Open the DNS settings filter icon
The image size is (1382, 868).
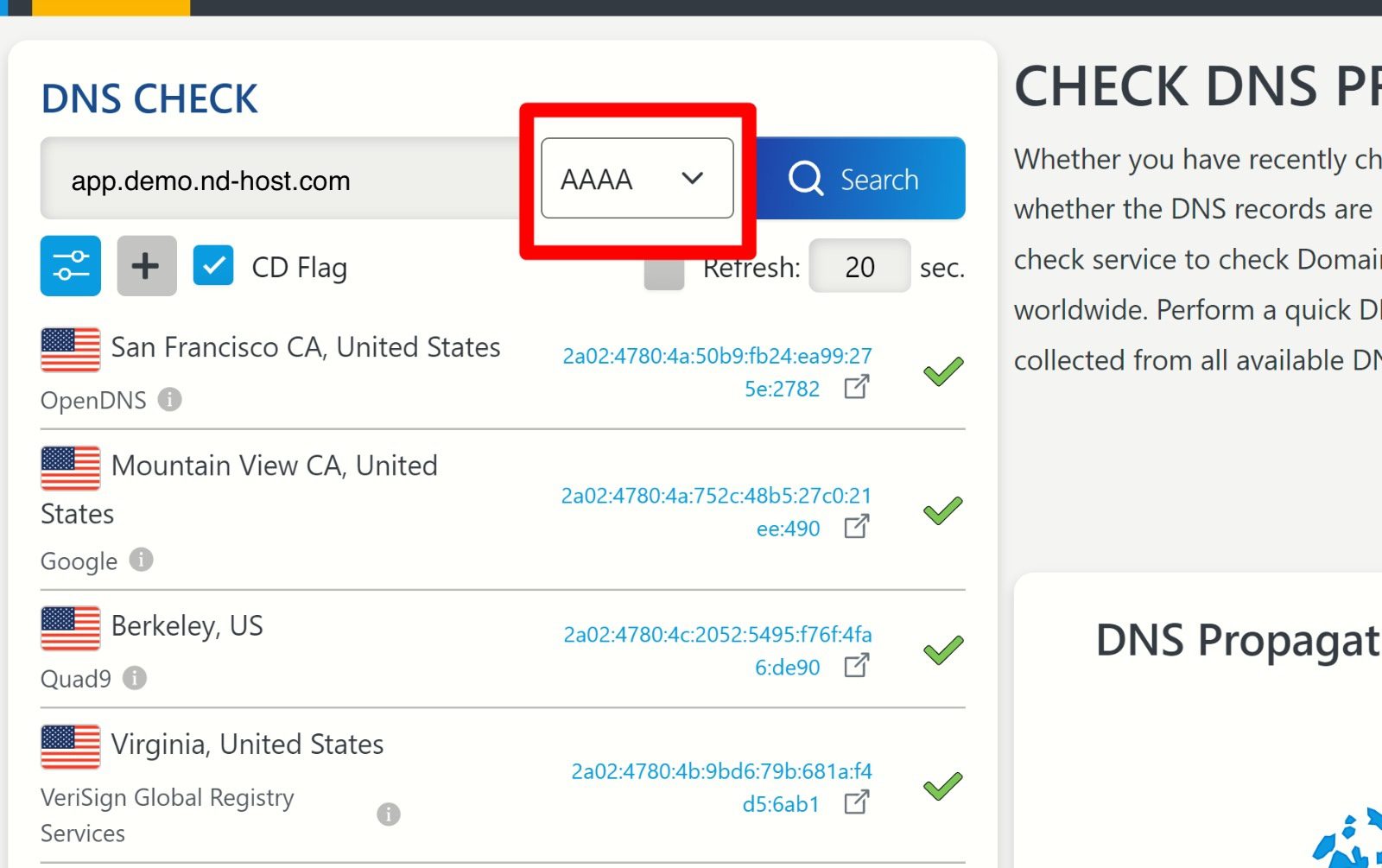click(x=71, y=266)
